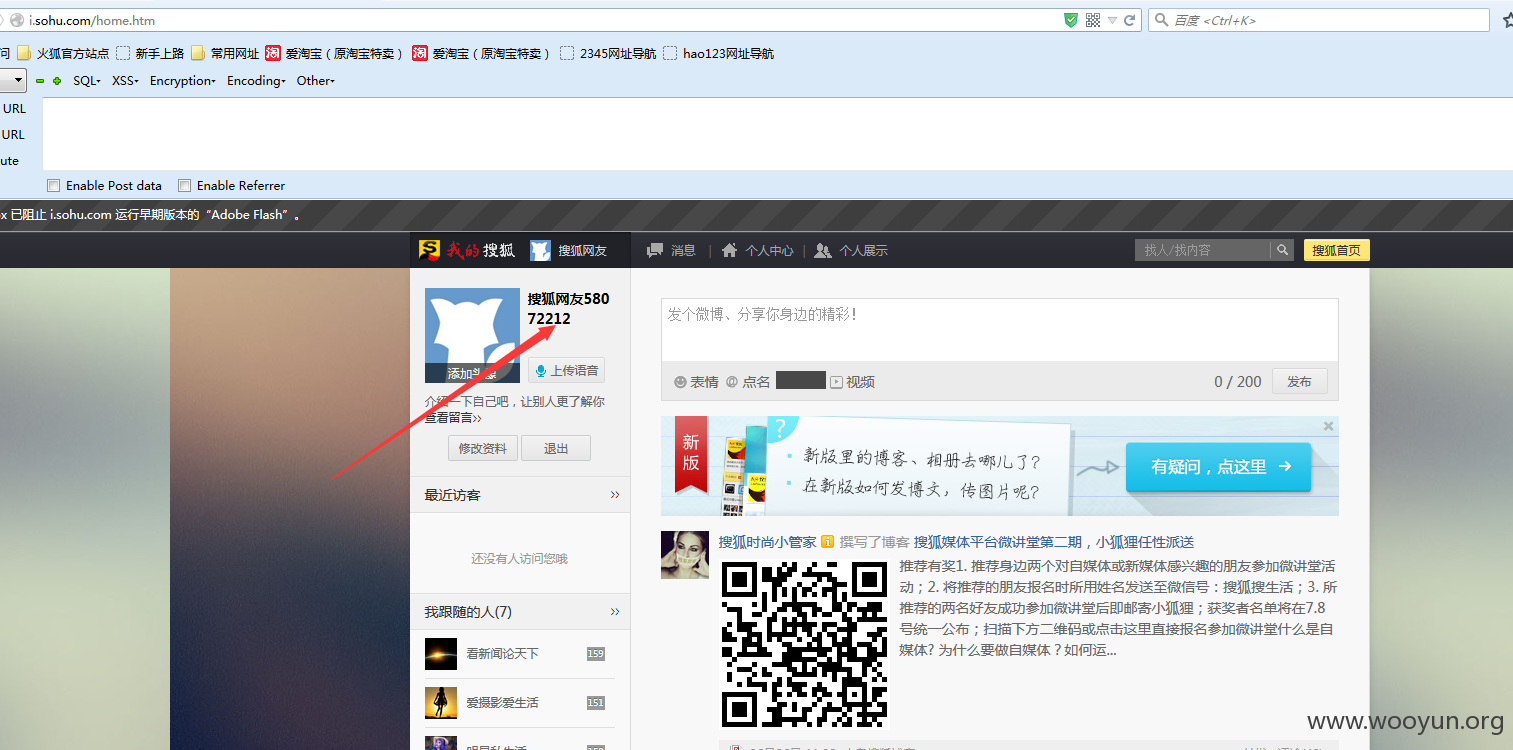Click the 有疑问，点这里 banner button
This screenshot has height=750, width=1513.
coord(1218,467)
